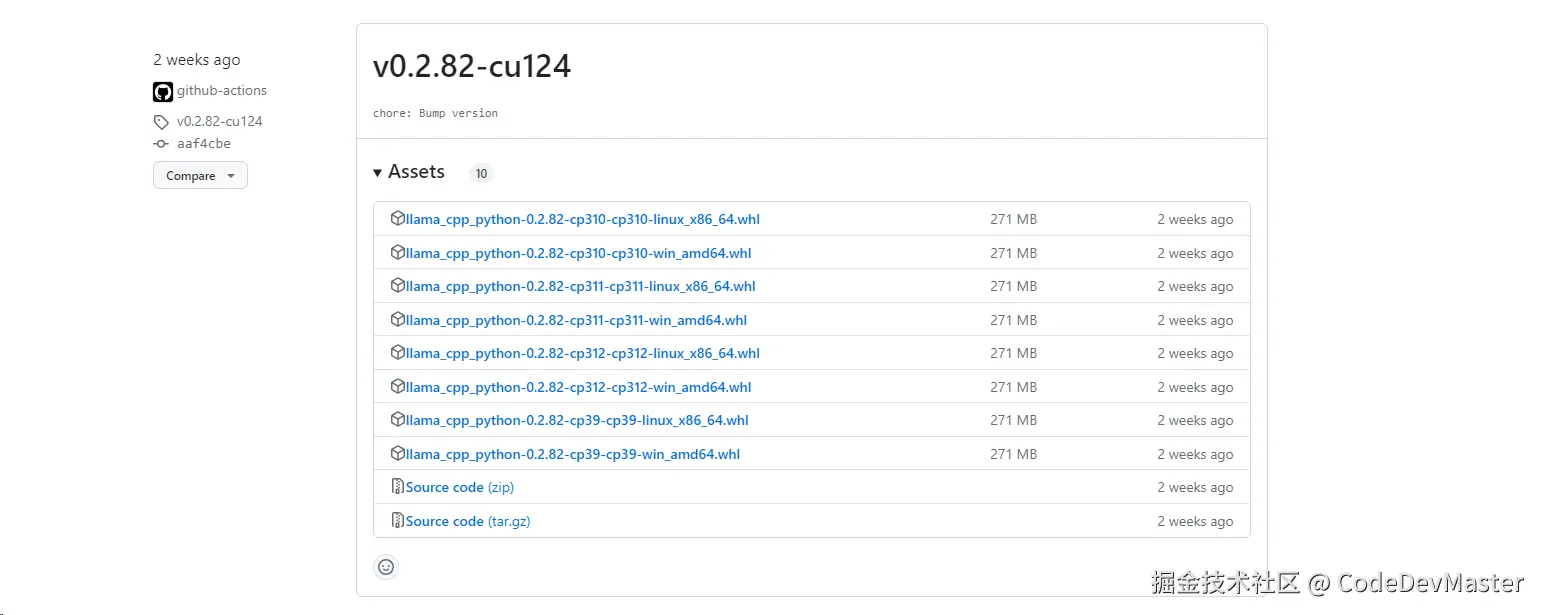This screenshot has height=615, width=1542.
Task: Open the v0.2.82-cu124 tag link in sidebar
Action: (x=219, y=122)
